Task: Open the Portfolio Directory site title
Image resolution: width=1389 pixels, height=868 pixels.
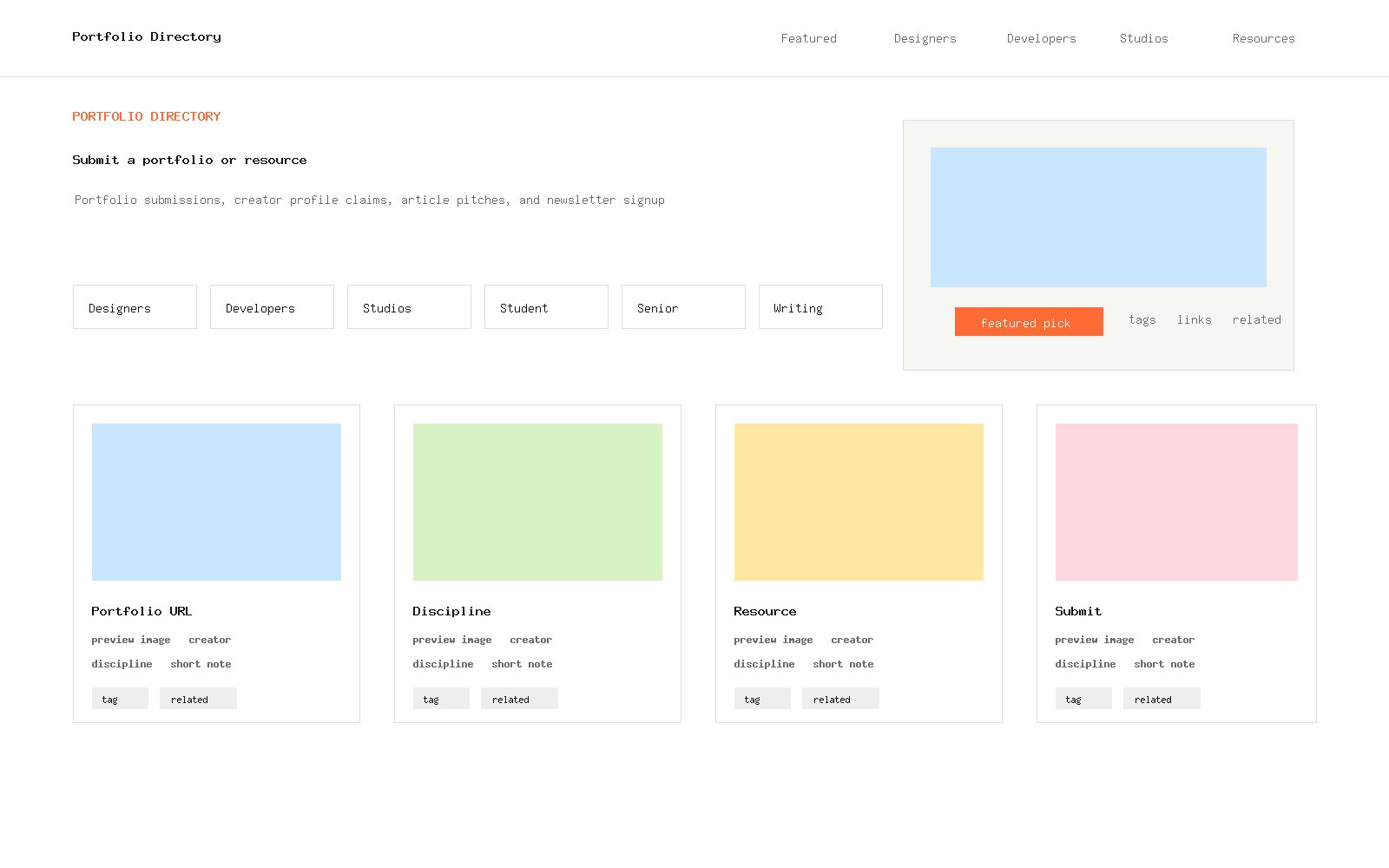Action: [x=147, y=36]
